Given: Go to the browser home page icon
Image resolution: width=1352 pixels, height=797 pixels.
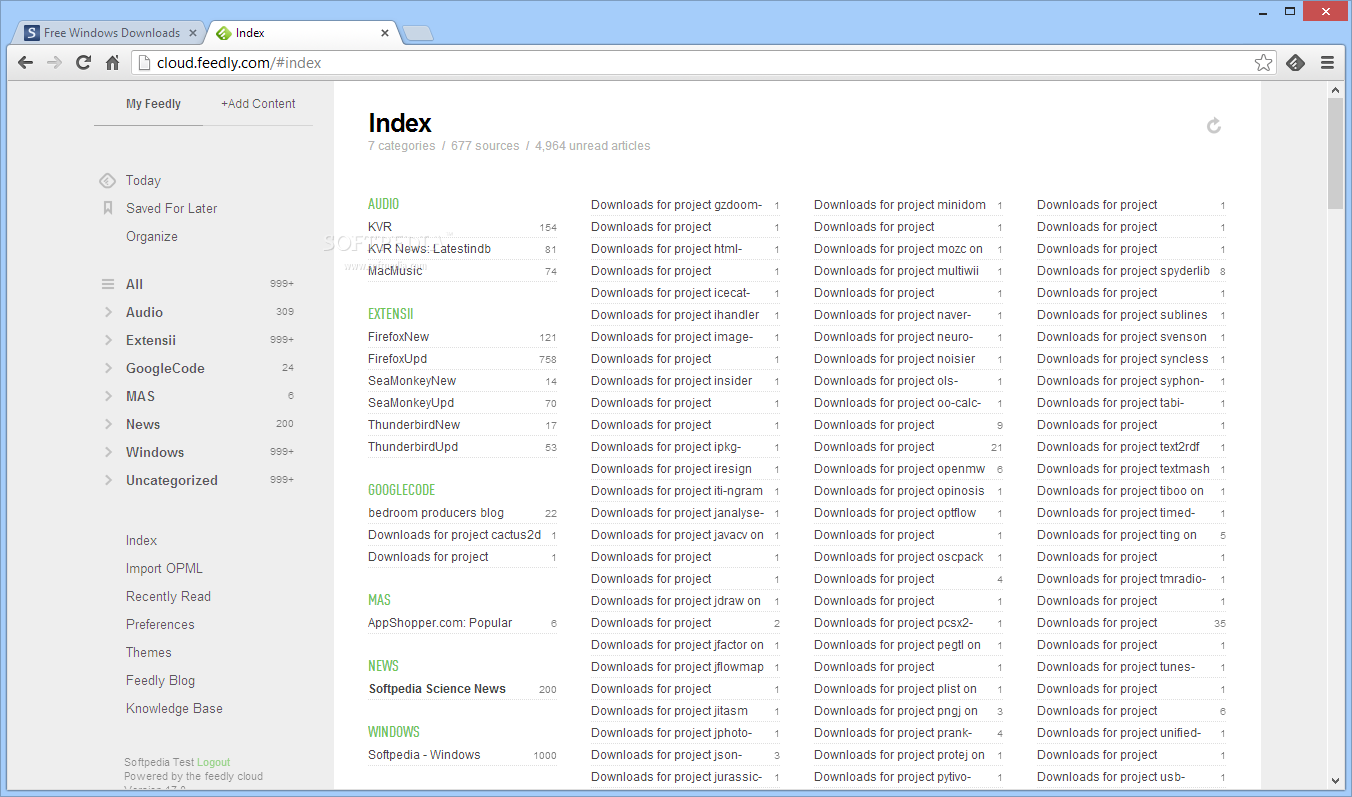Looking at the screenshot, I should coord(113,62).
